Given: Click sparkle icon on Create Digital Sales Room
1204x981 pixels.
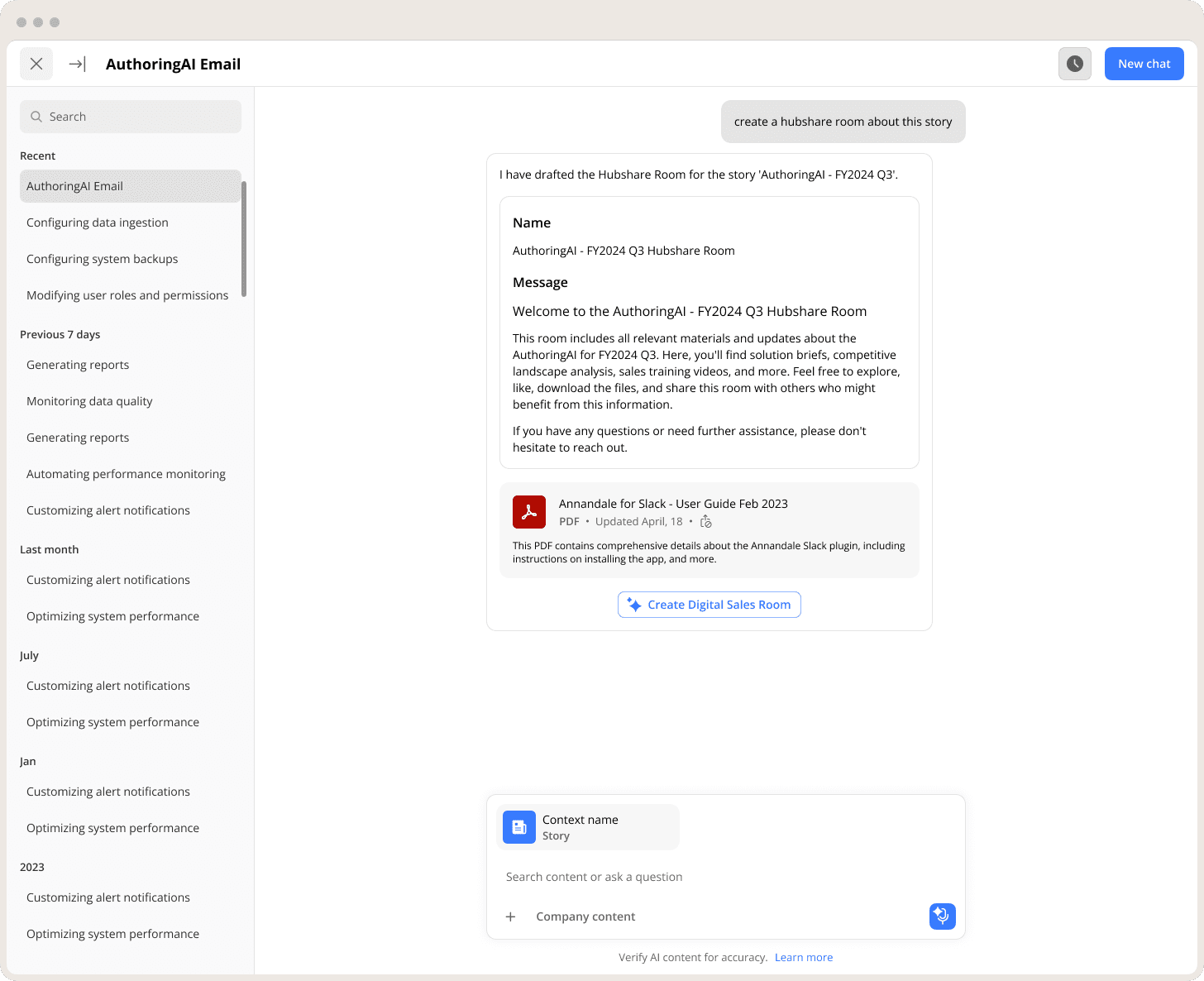Looking at the screenshot, I should 634,605.
